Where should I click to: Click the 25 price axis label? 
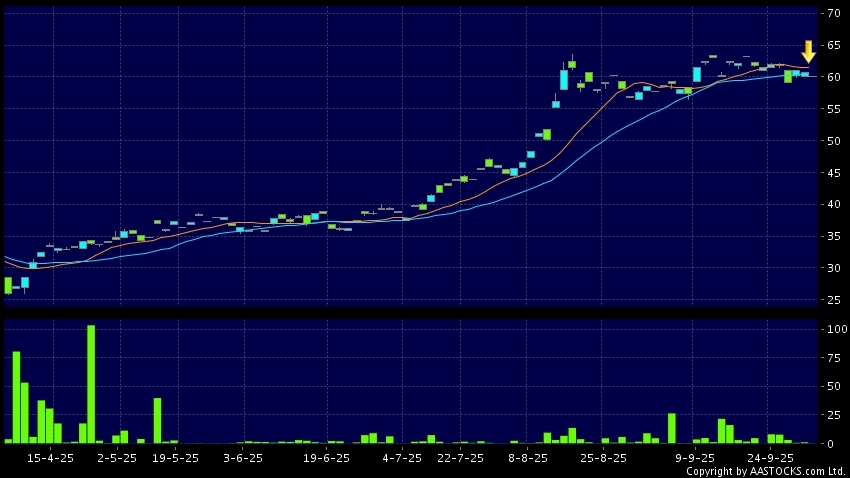click(832, 300)
